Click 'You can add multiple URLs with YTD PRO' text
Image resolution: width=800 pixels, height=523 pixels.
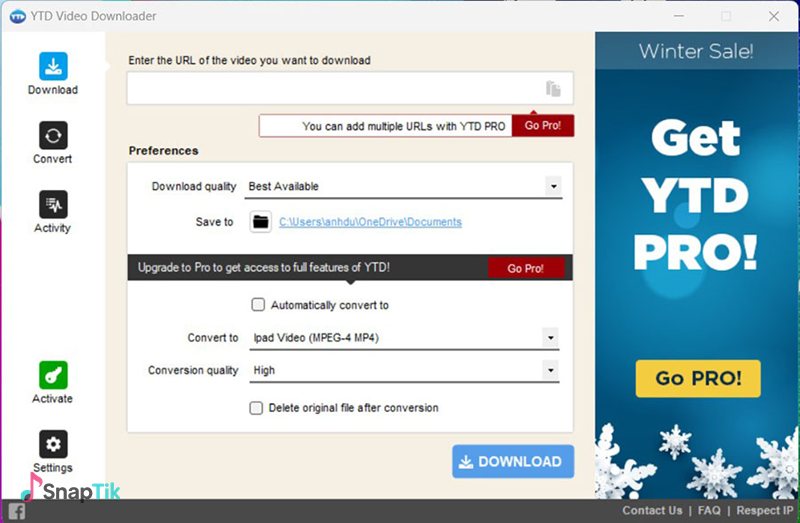pos(404,126)
